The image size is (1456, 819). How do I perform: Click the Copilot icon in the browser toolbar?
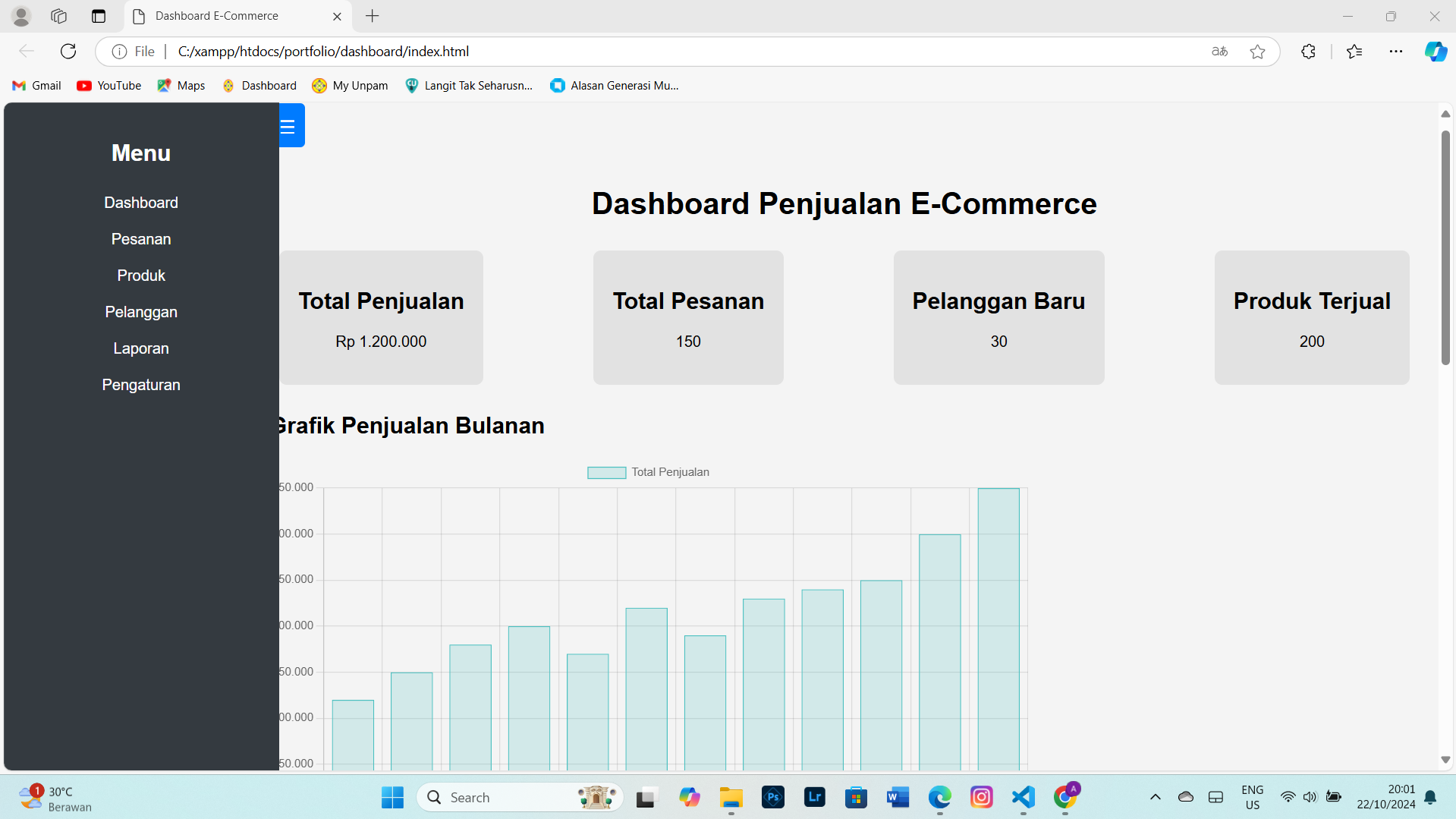pyautogui.click(x=1435, y=51)
